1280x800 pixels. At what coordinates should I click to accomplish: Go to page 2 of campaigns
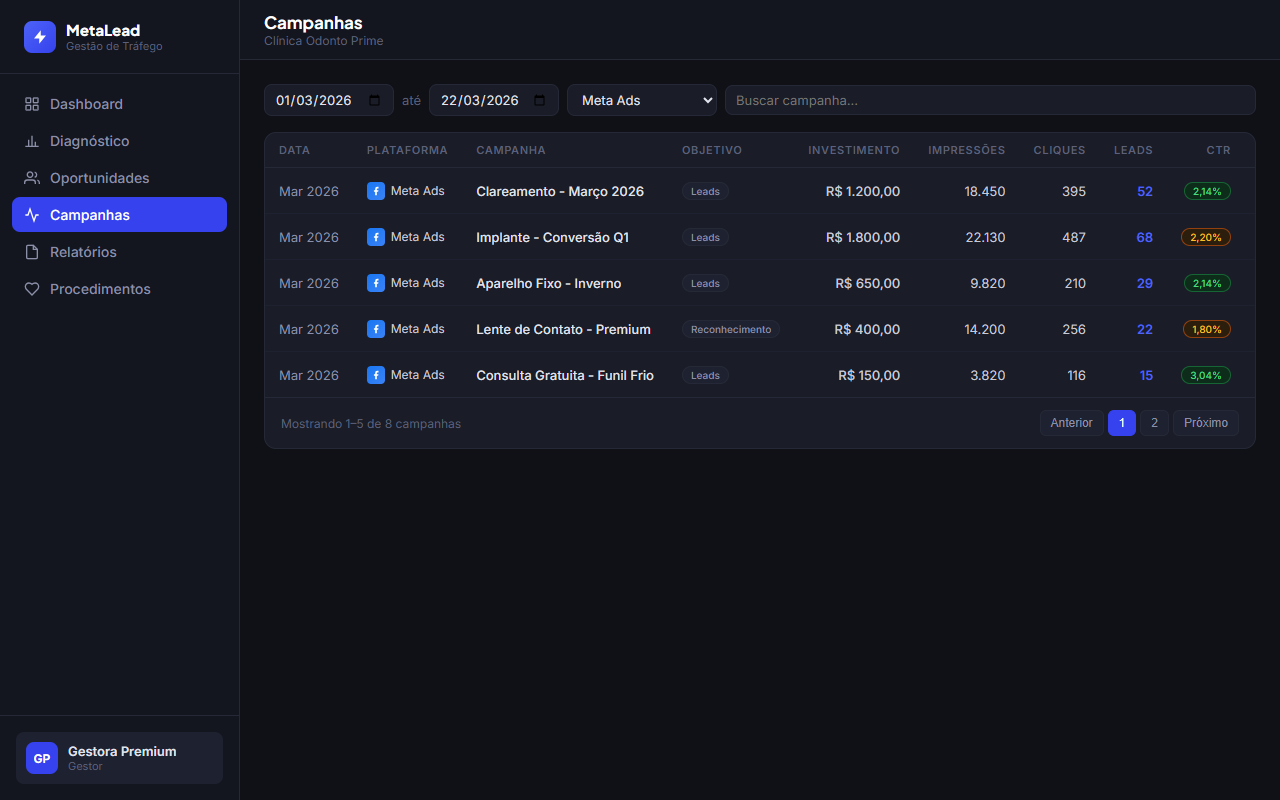[1154, 423]
